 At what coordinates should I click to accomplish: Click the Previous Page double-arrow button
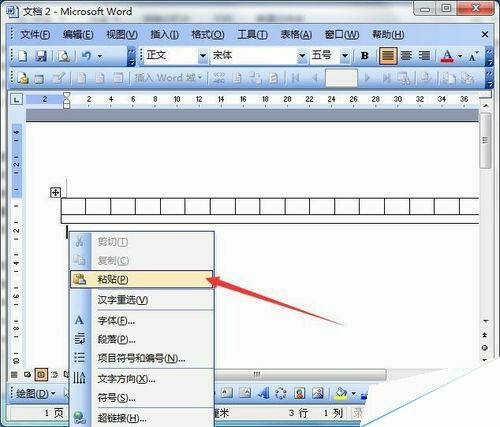485,334
